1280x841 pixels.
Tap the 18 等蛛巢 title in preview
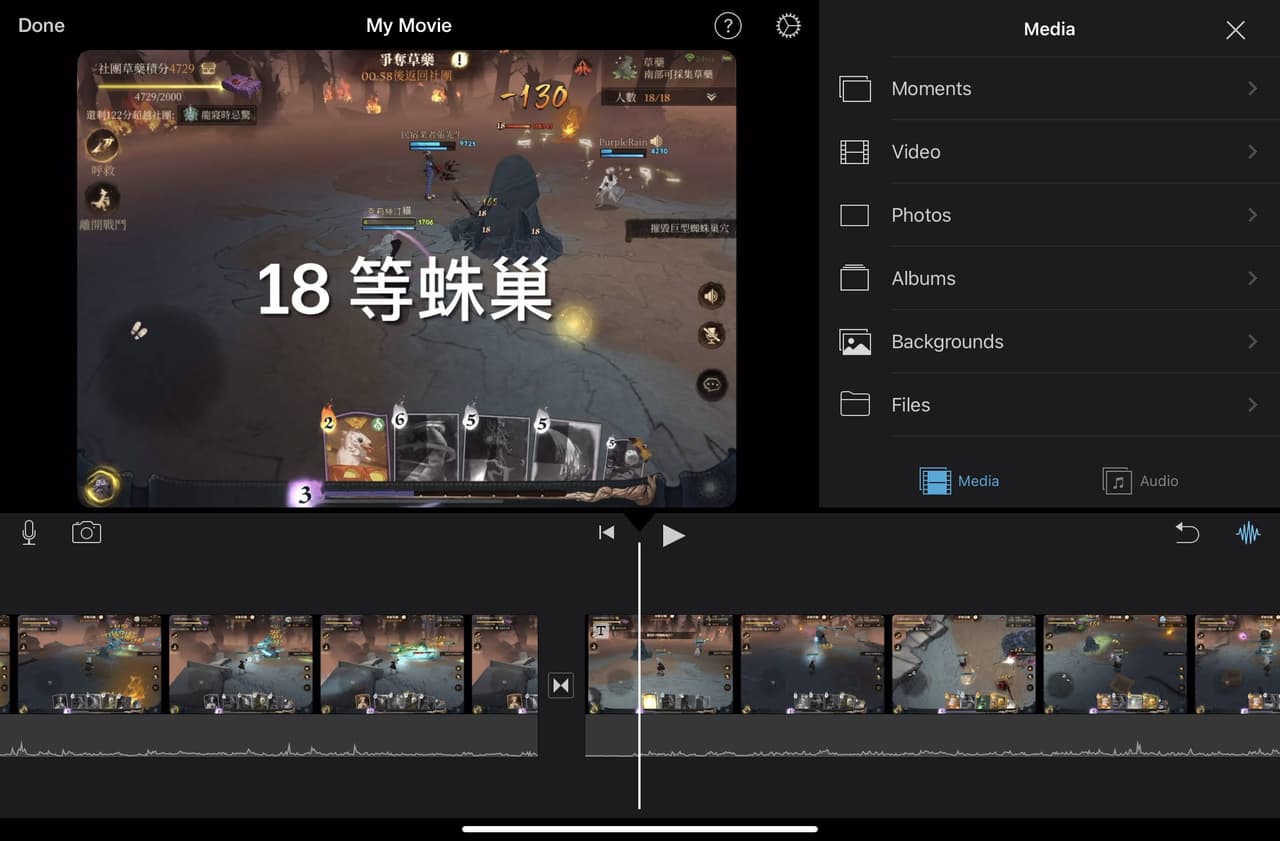coord(405,291)
